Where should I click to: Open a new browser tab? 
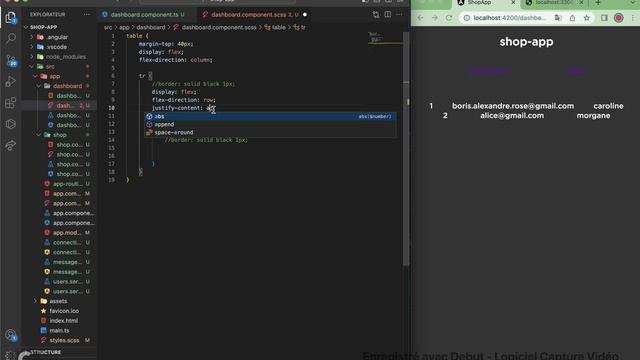(598, 3)
